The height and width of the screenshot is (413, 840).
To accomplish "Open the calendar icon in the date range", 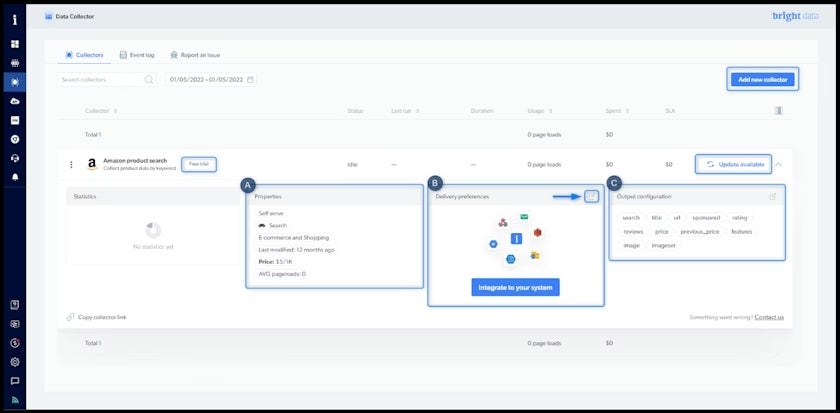I will point(250,79).
